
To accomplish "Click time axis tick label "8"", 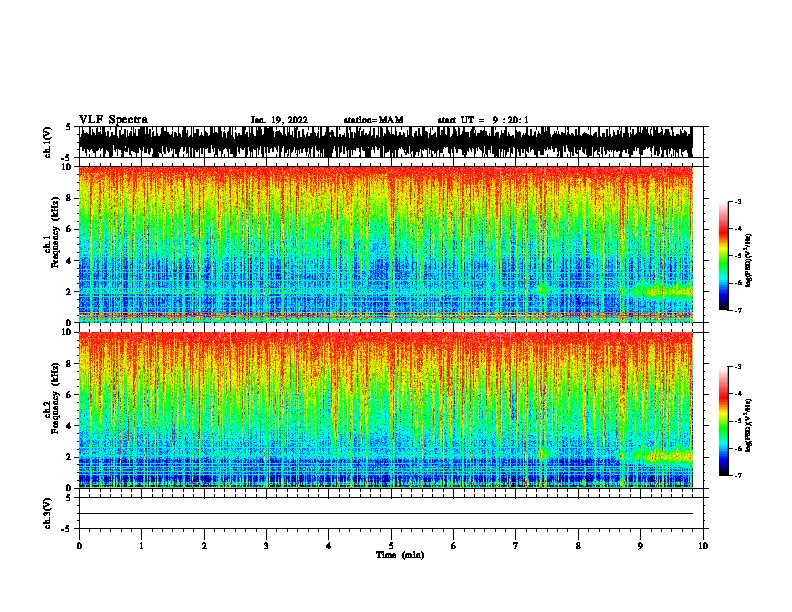I will pyautogui.click(x=578, y=546).
